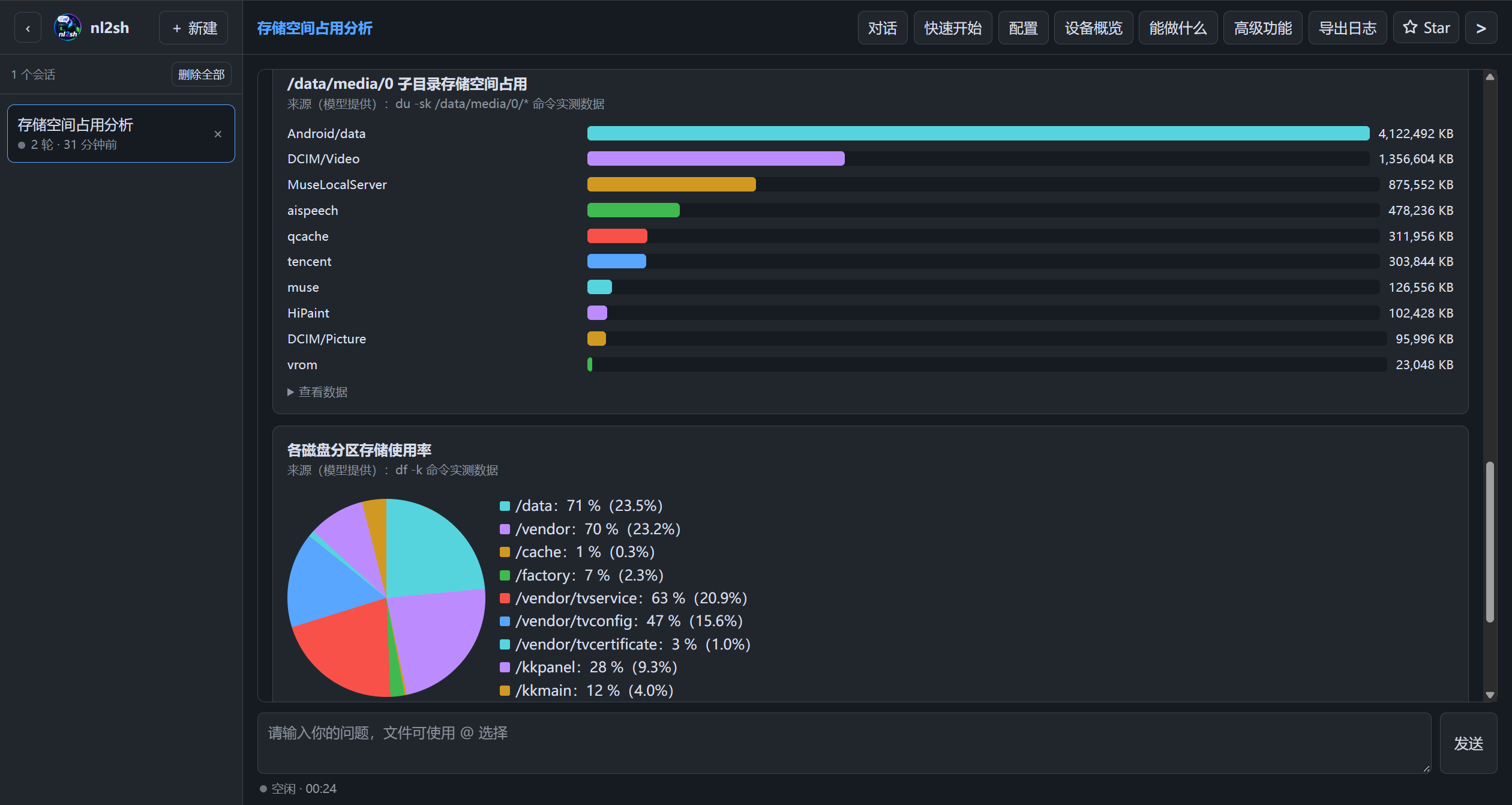
Task: Send the message with 发送
Action: click(1468, 743)
